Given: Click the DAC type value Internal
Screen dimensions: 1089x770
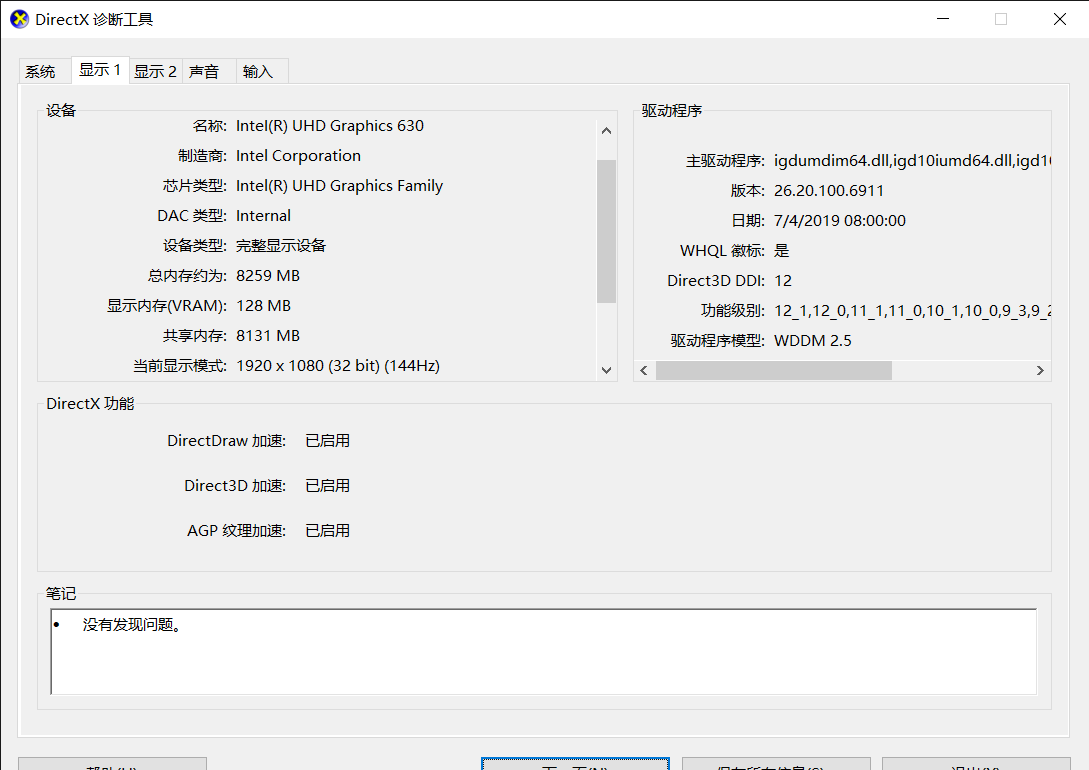Looking at the screenshot, I should pos(263,216).
